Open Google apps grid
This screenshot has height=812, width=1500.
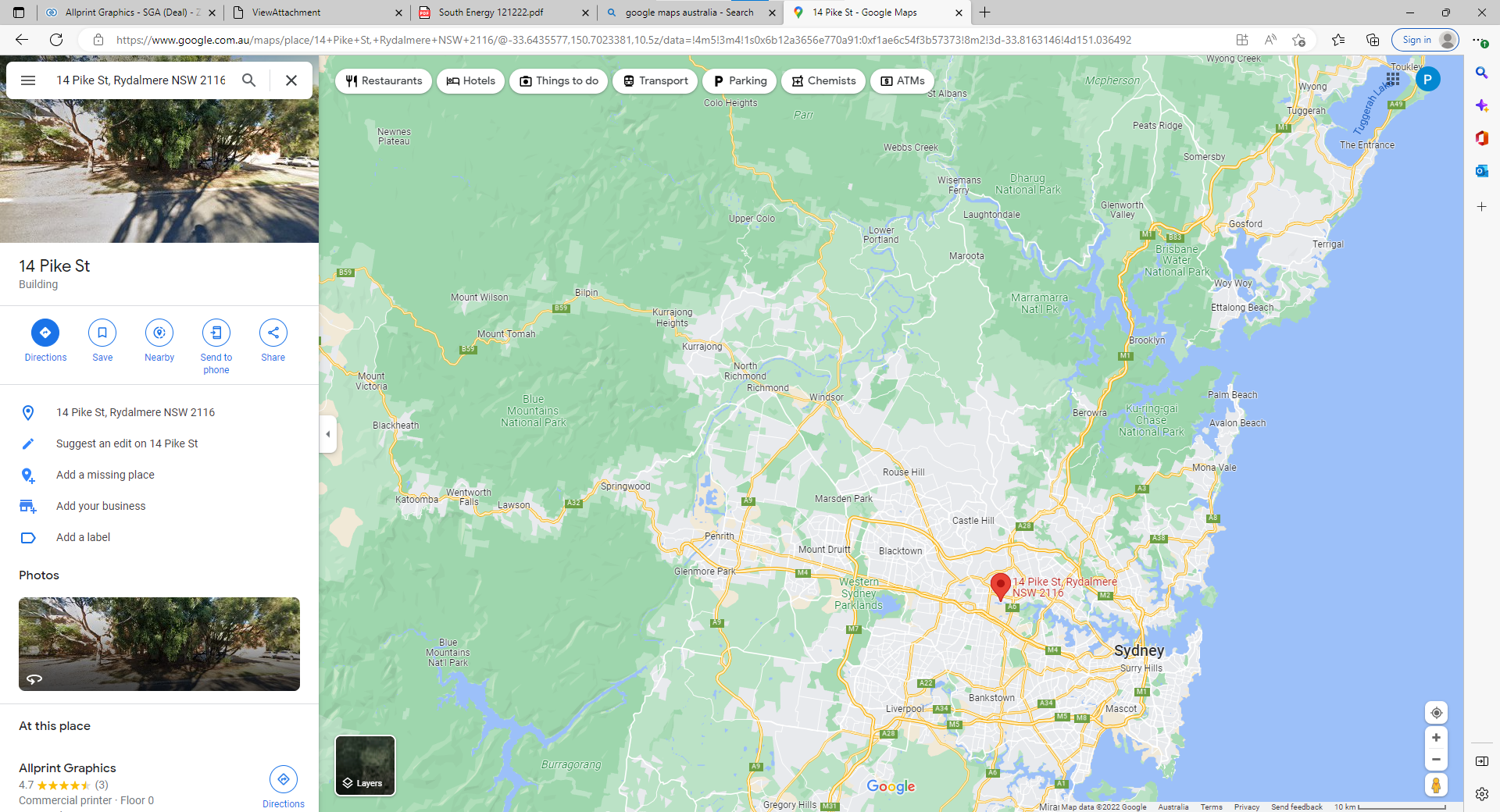tap(1393, 79)
